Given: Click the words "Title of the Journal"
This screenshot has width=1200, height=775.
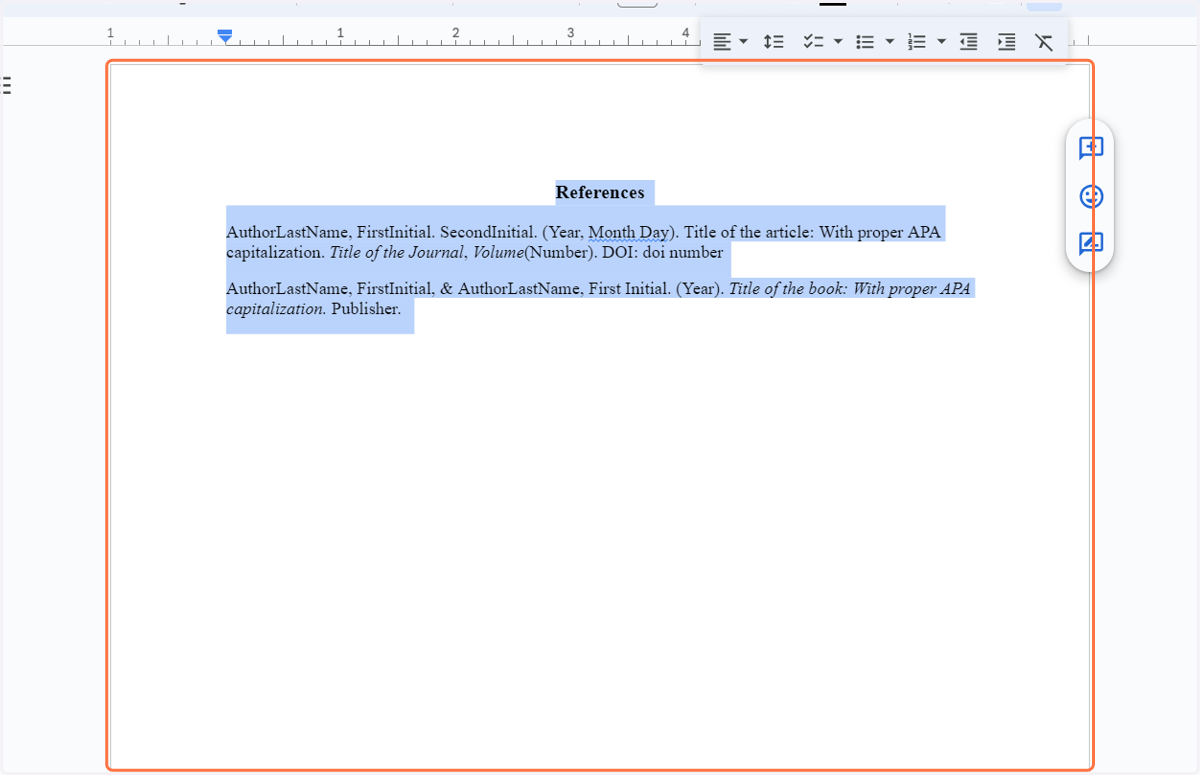Looking at the screenshot, I should click(x=397, y=252).
